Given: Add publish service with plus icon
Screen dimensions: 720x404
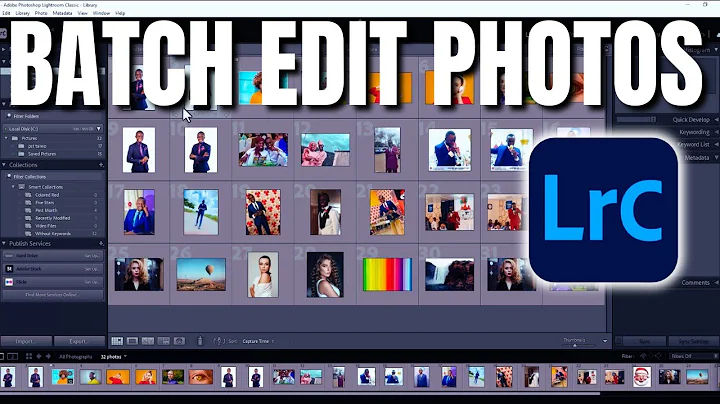Looking at the screenshot, I should tap(101, 243).
